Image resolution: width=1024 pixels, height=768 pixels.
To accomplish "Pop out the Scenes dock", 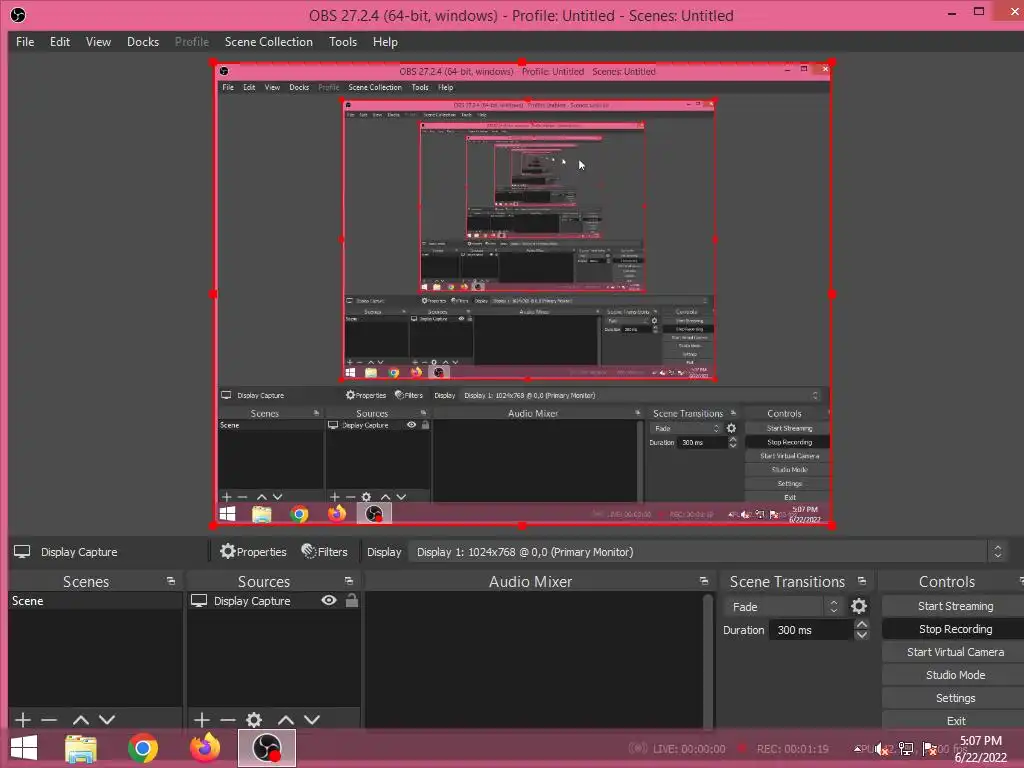I will [171, 581].
